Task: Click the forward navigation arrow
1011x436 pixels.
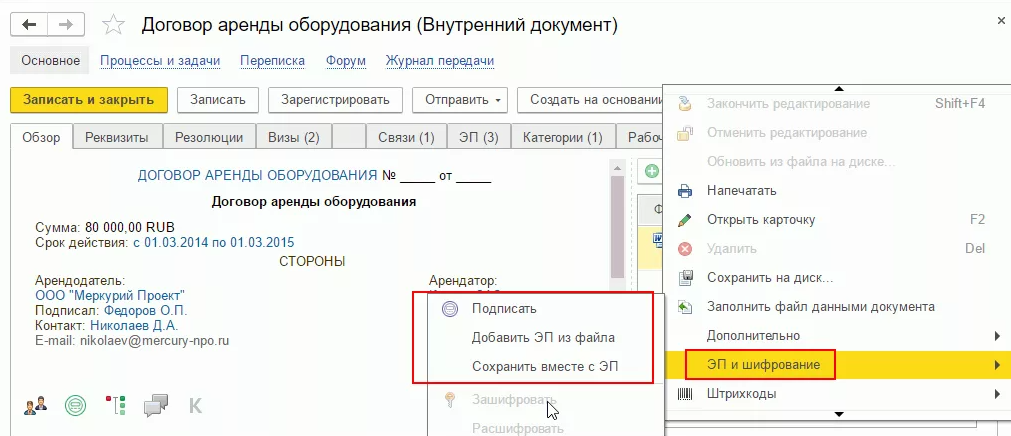Action: (x=64, y=23)
